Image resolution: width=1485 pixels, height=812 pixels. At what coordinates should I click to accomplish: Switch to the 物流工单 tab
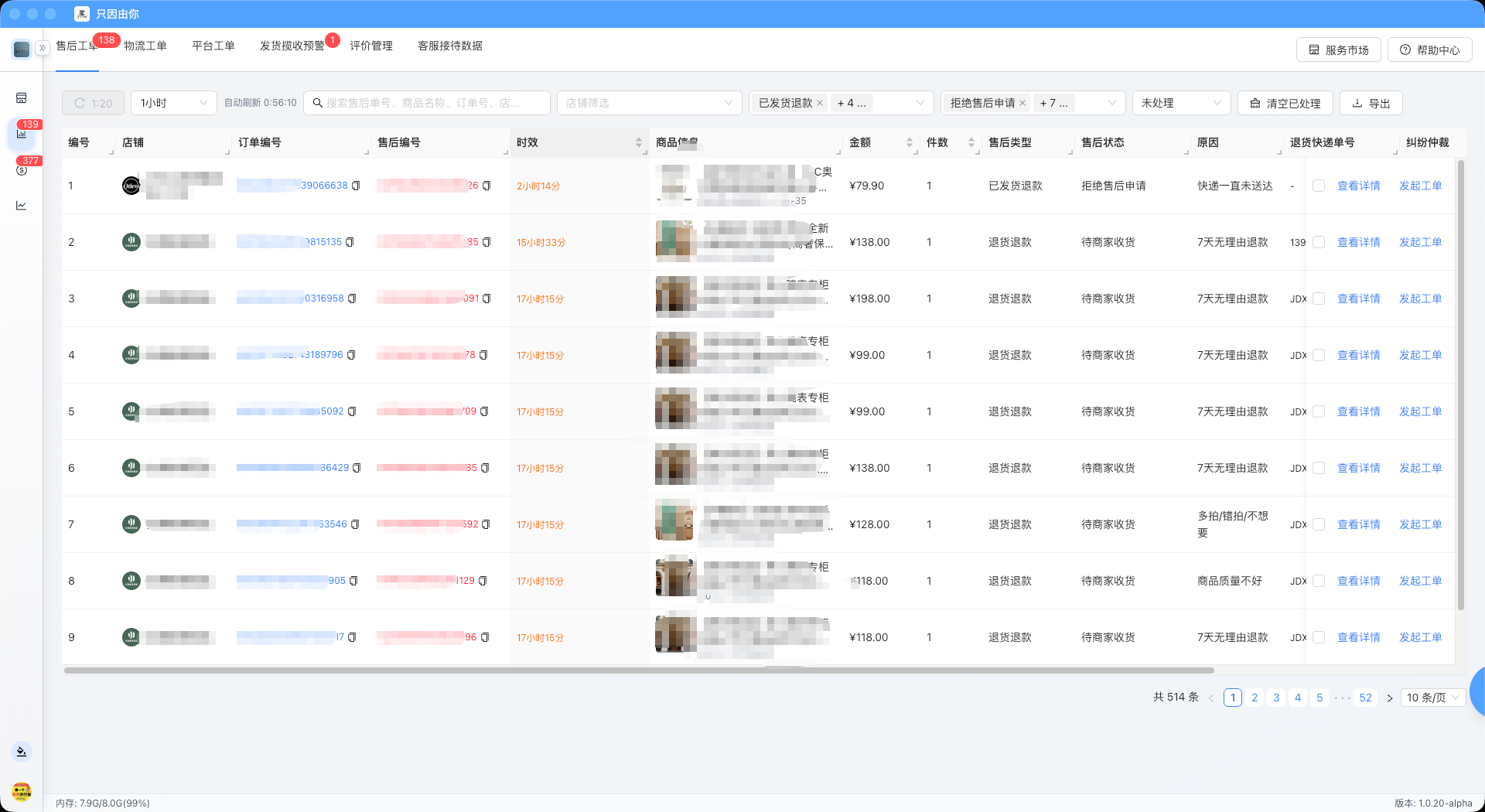pyautogui.click(x=145, y=46)
